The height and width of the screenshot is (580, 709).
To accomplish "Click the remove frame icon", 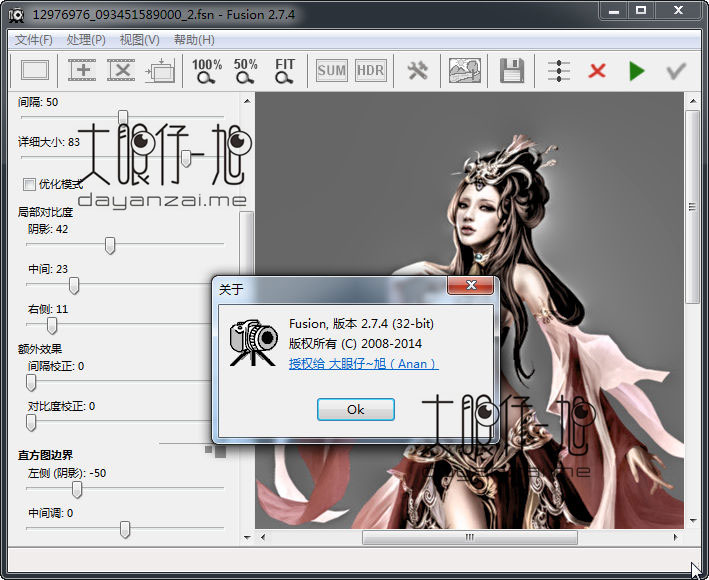I will tap(121, 71).
